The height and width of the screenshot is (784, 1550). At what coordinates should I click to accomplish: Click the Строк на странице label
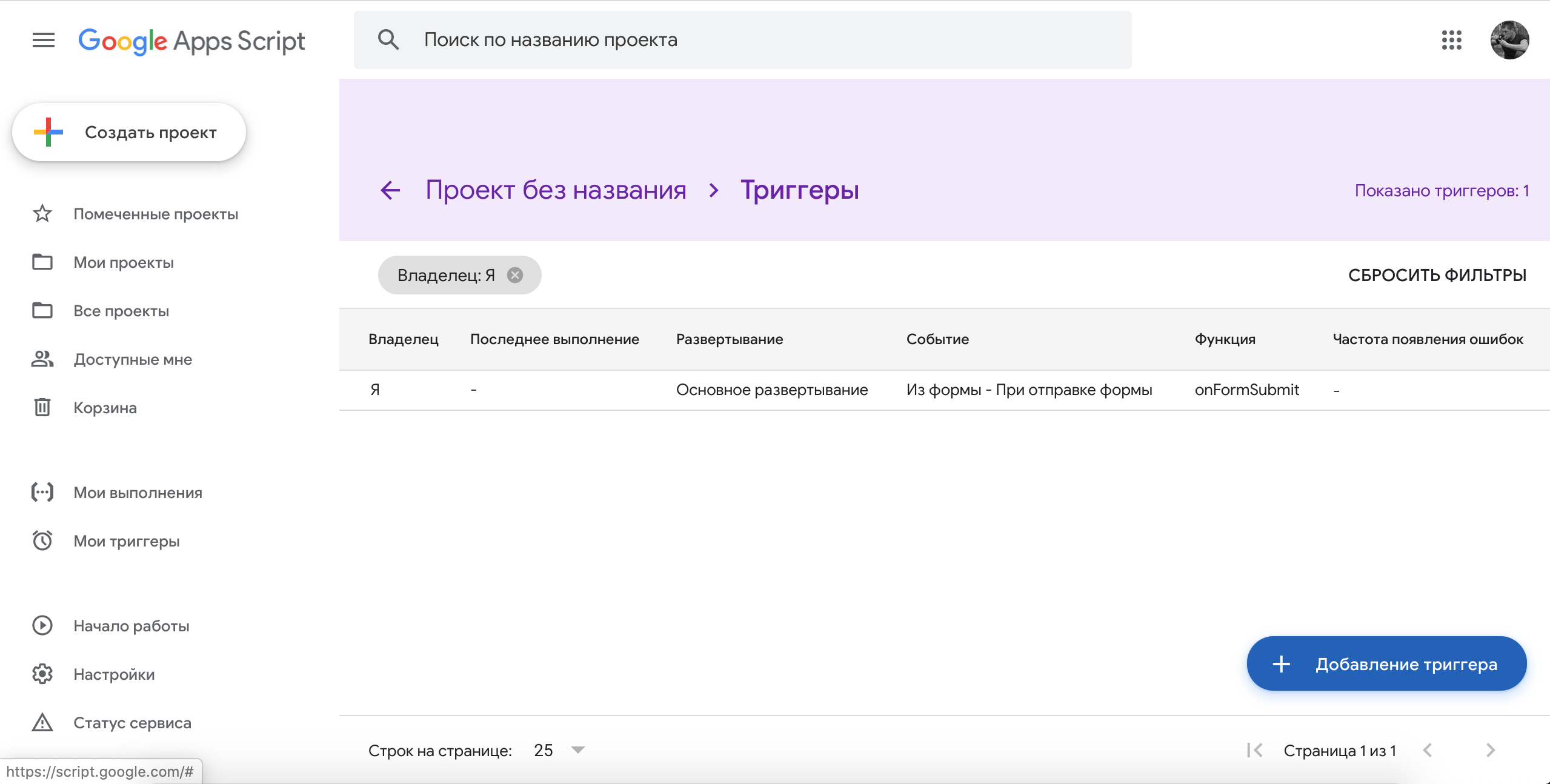(440, 751)
